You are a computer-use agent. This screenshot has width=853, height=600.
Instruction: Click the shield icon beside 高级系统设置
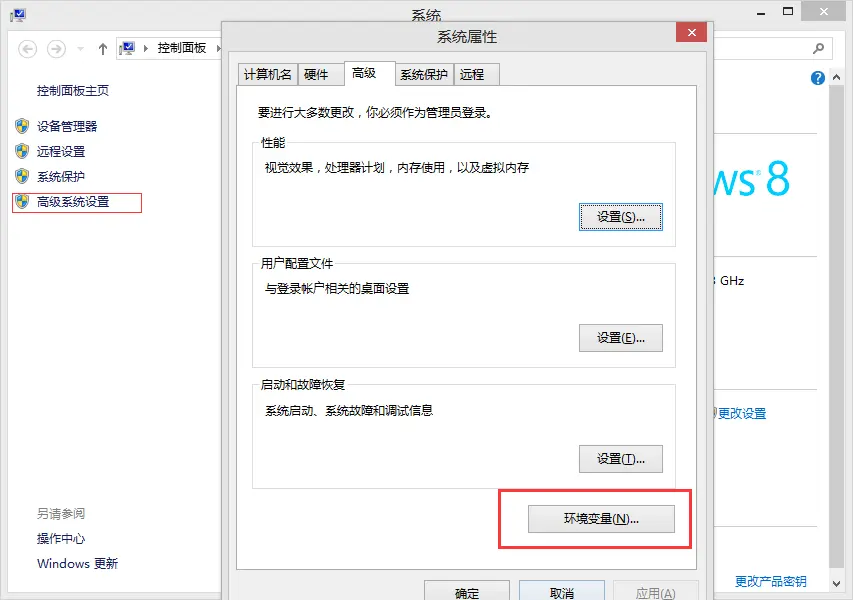click(x=22, y=201)
